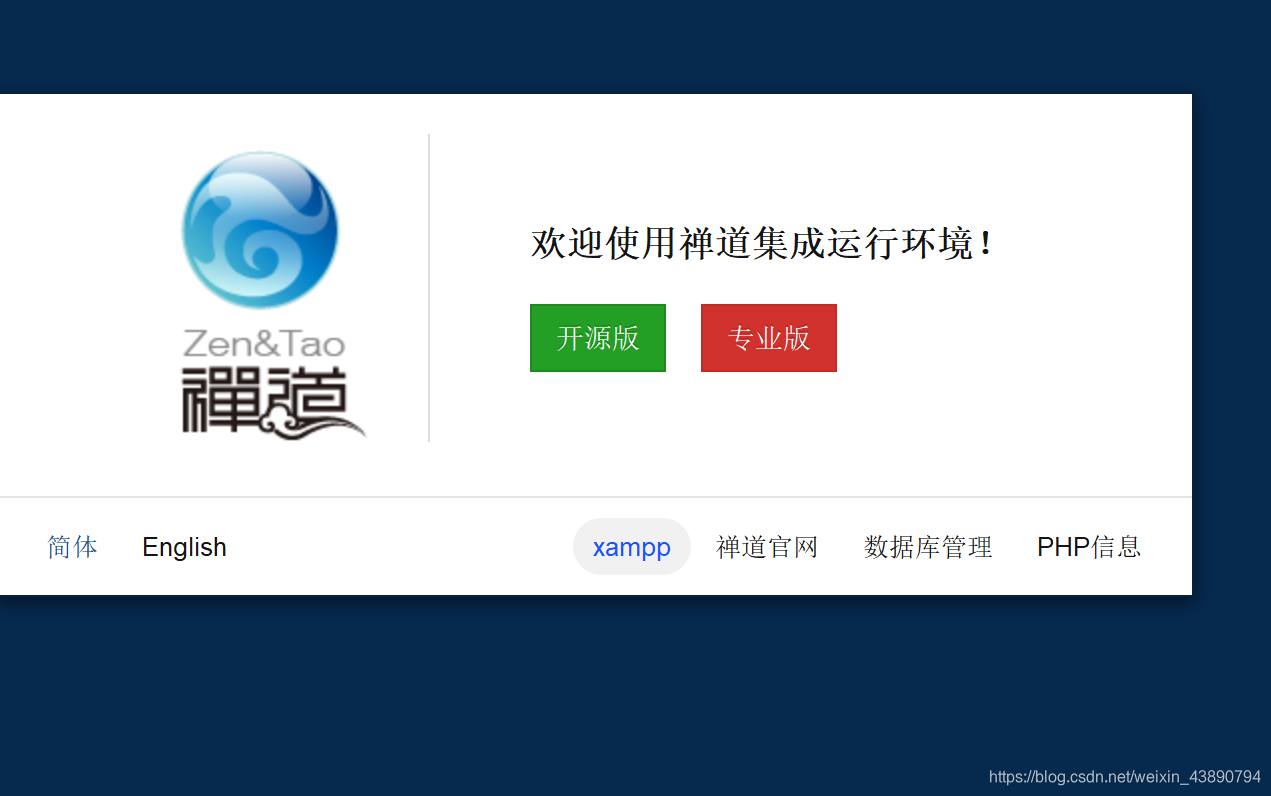Open the green 开源版 button

(598, 338)
